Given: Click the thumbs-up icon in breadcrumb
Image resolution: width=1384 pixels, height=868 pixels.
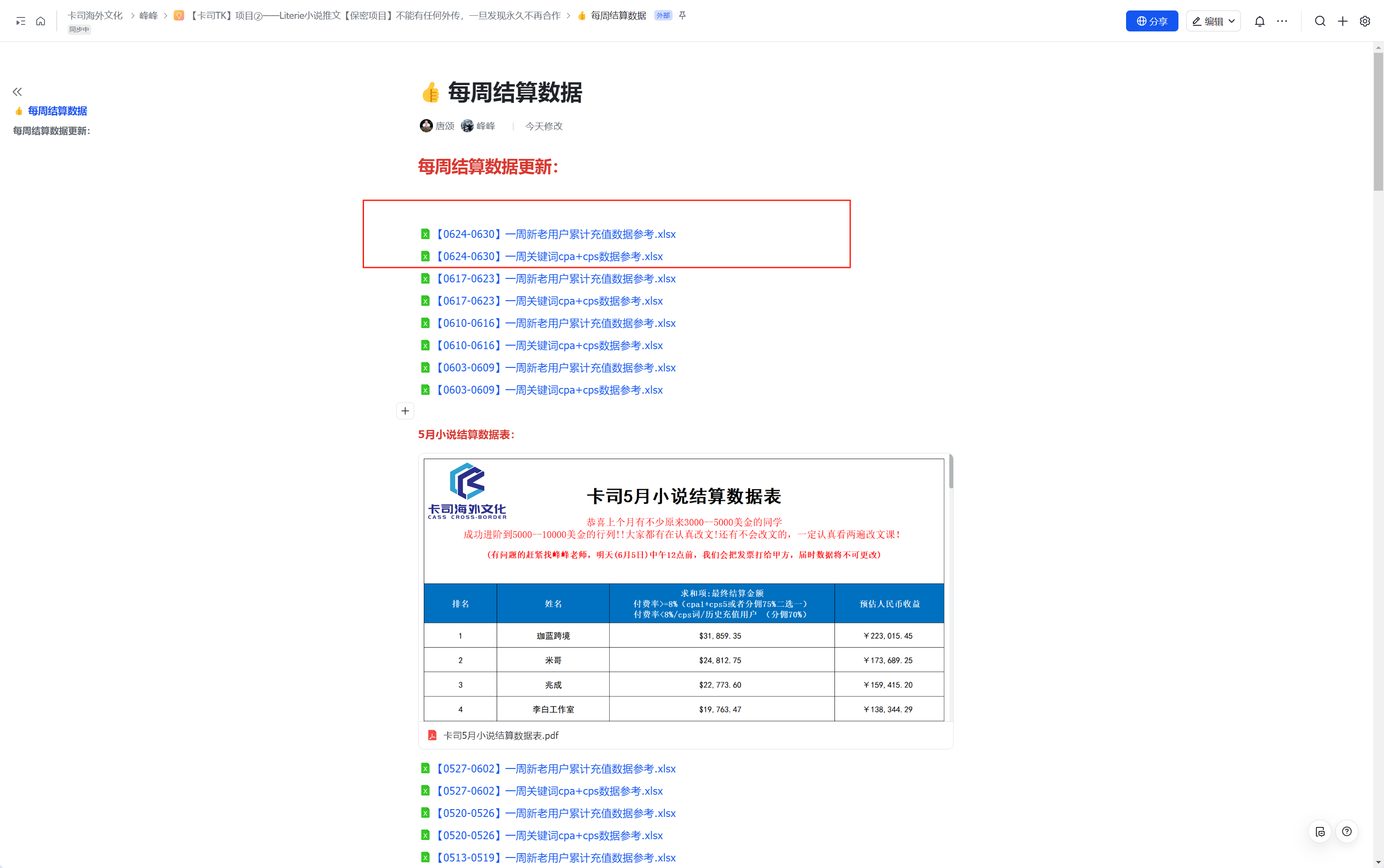Looking at the screenshot, I should click(x=581, y=16).
